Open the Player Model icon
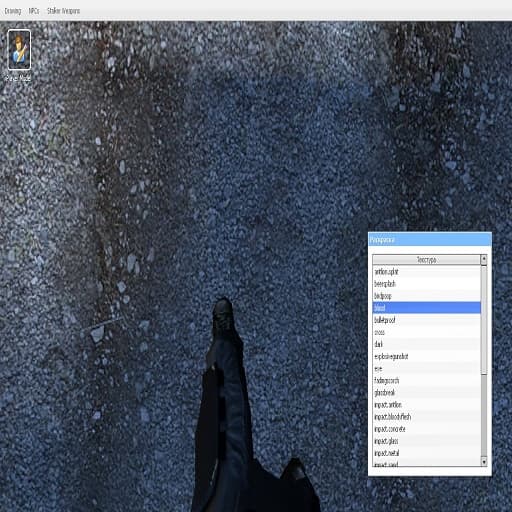512x512 pixels. [19, 50]
